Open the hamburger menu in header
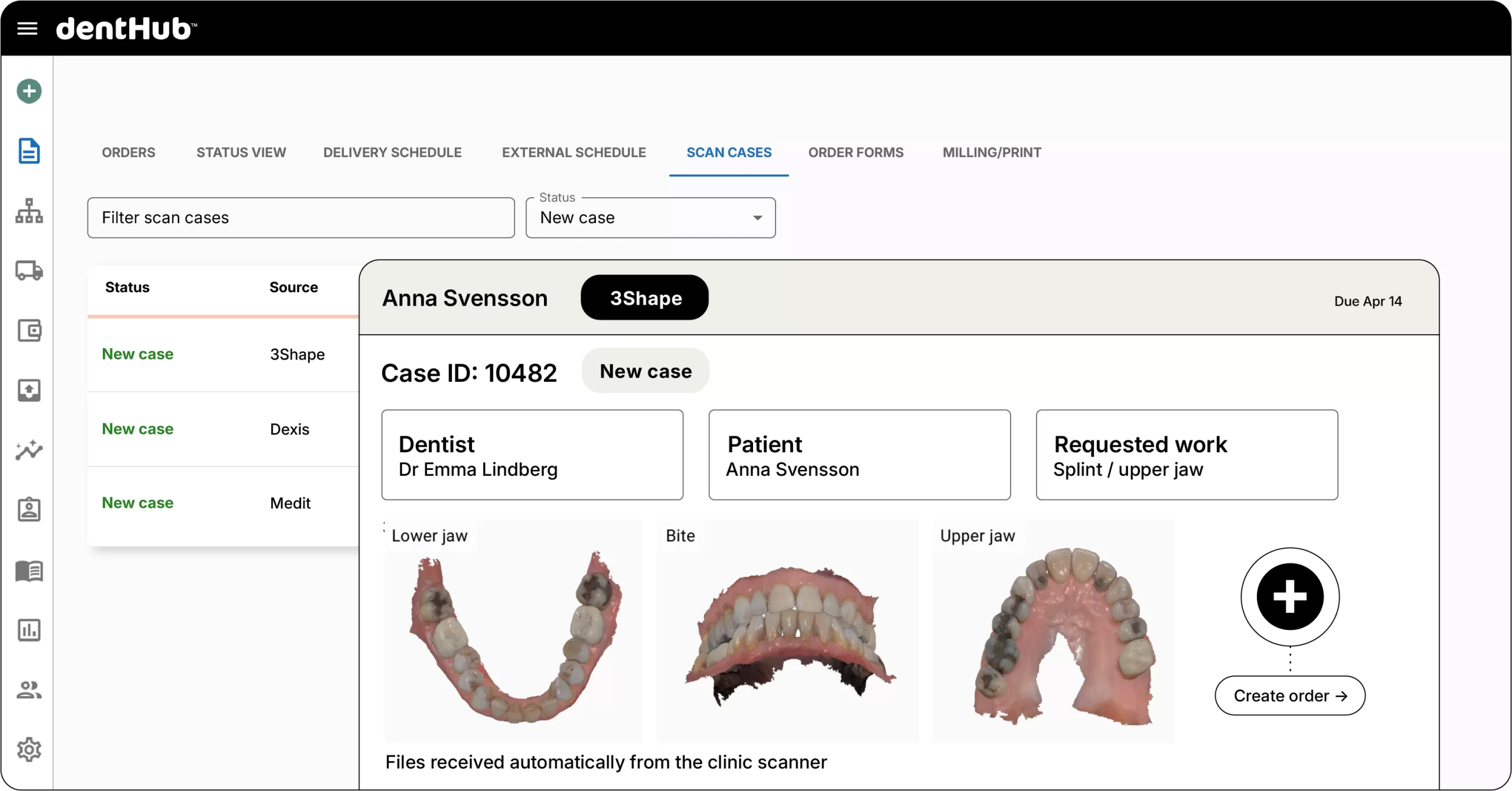Screen dimensions: 1512x791 (x=27, y=28)
